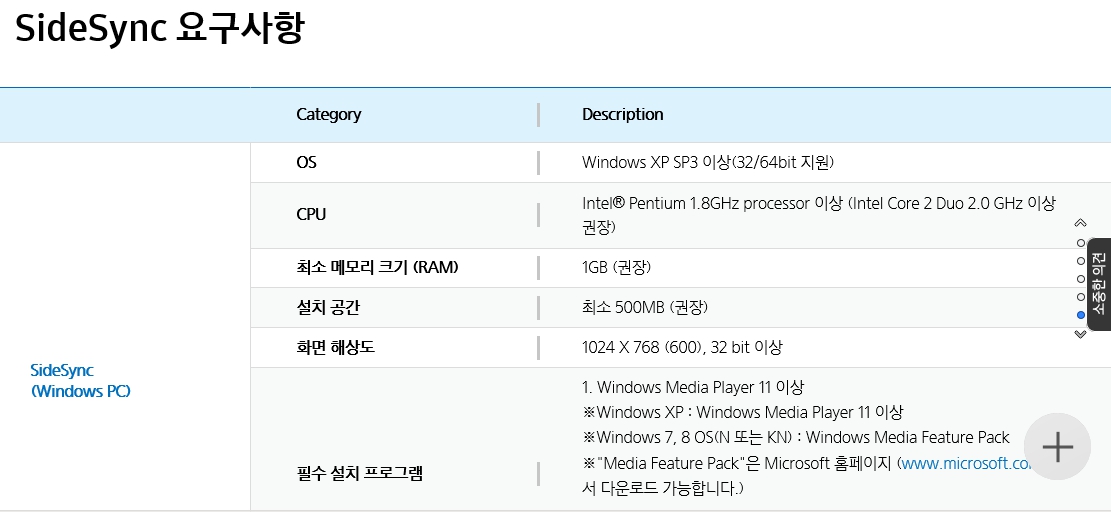Click the Description column header
This screenshot has height=512, width=1111.
tap(623, 114)
